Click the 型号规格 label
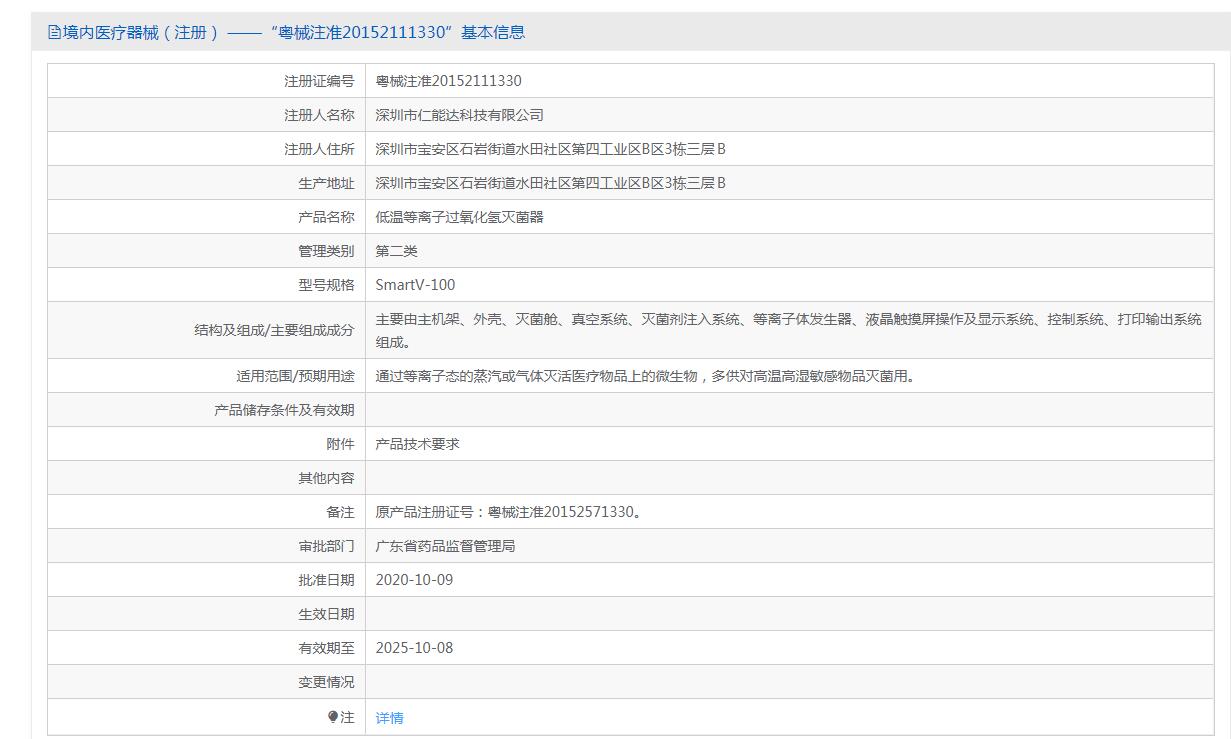 326,285
